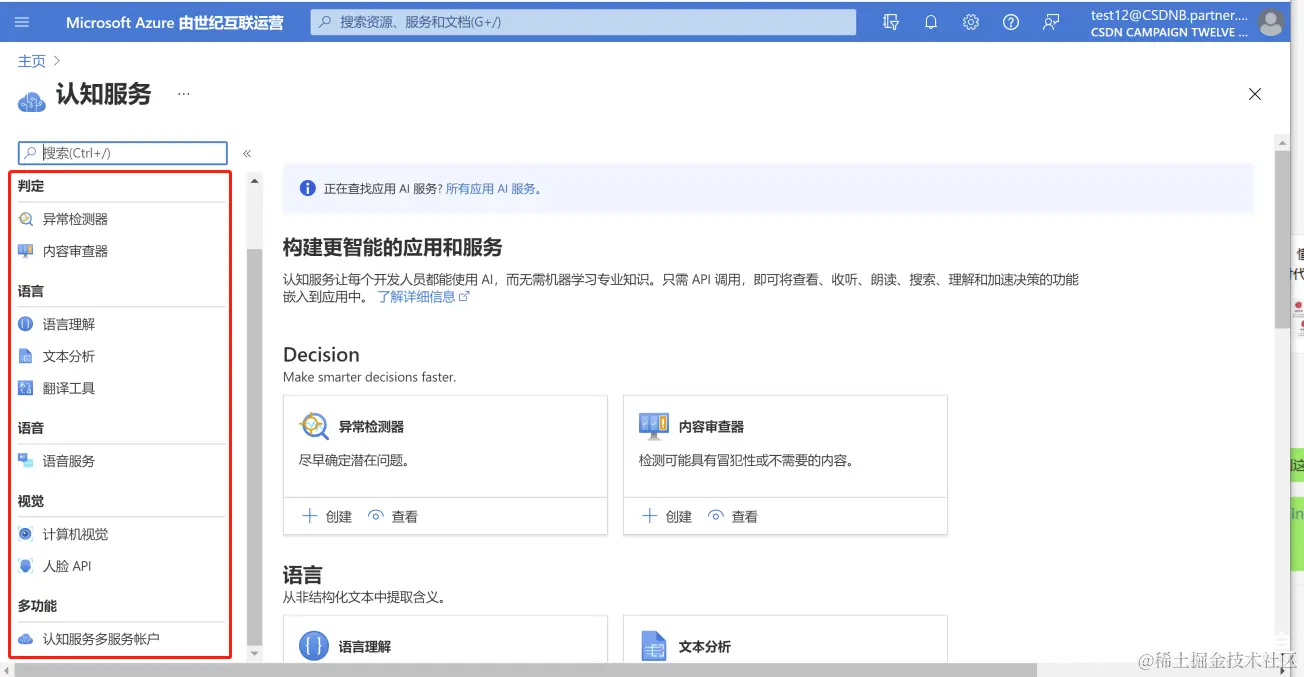Viewport: 1304px width, 677px height.
Task: Open the 内容审查器 card title
Action: [x=711, y=426]
